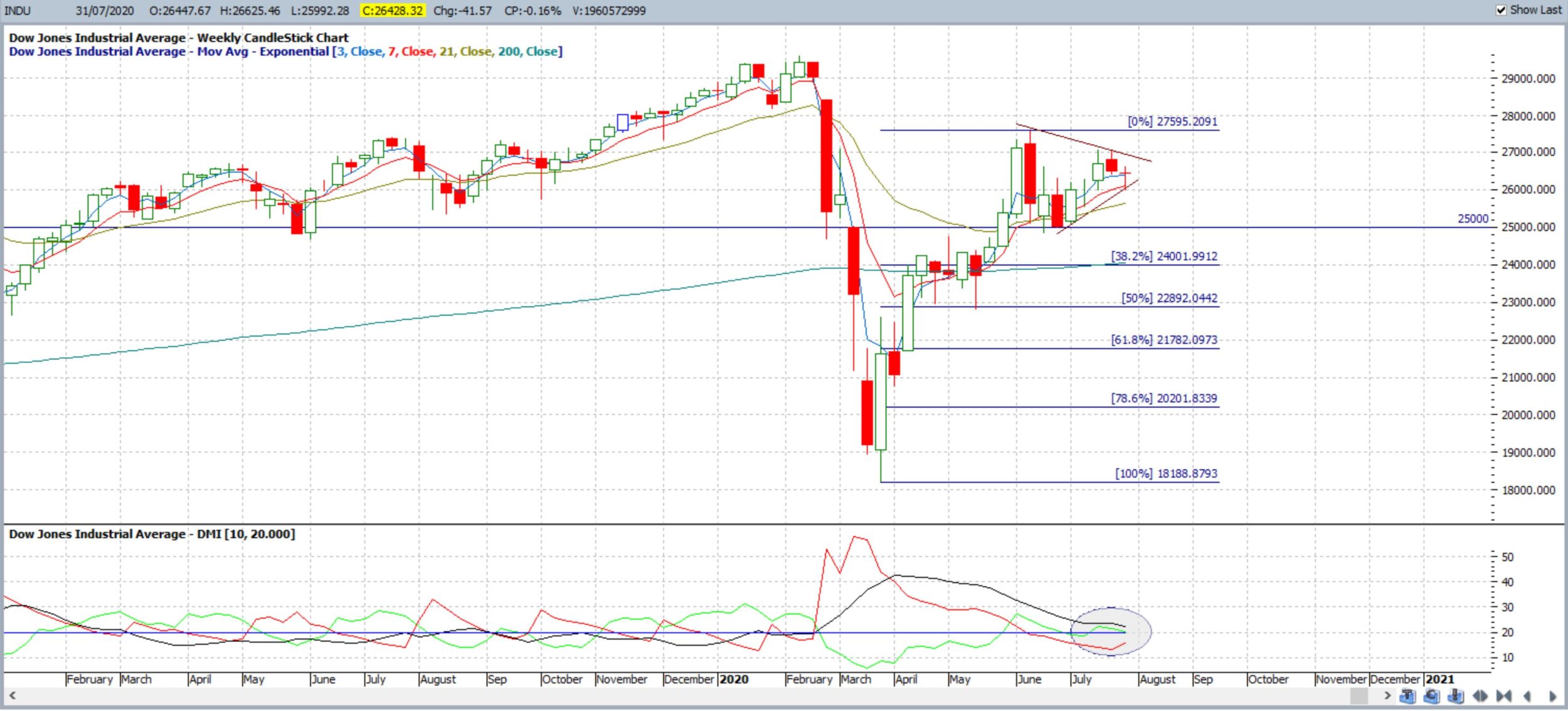The width and height of the screenshot is (1568, 711).
Task: Click the 18000.000 price axis label
Action: coord(1528,490)
